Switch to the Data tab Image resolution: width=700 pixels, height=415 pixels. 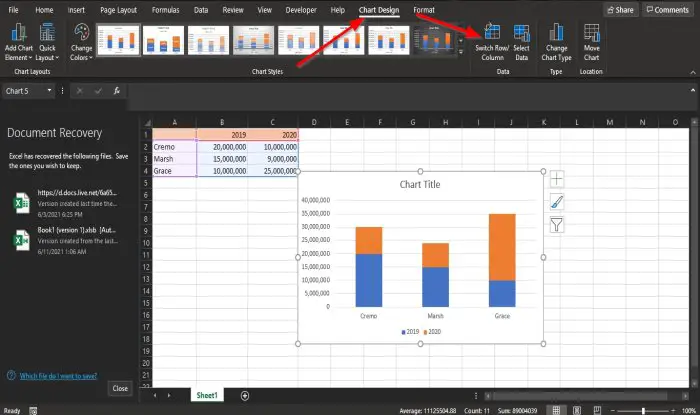pyautogui.click(x=201, y=10)
